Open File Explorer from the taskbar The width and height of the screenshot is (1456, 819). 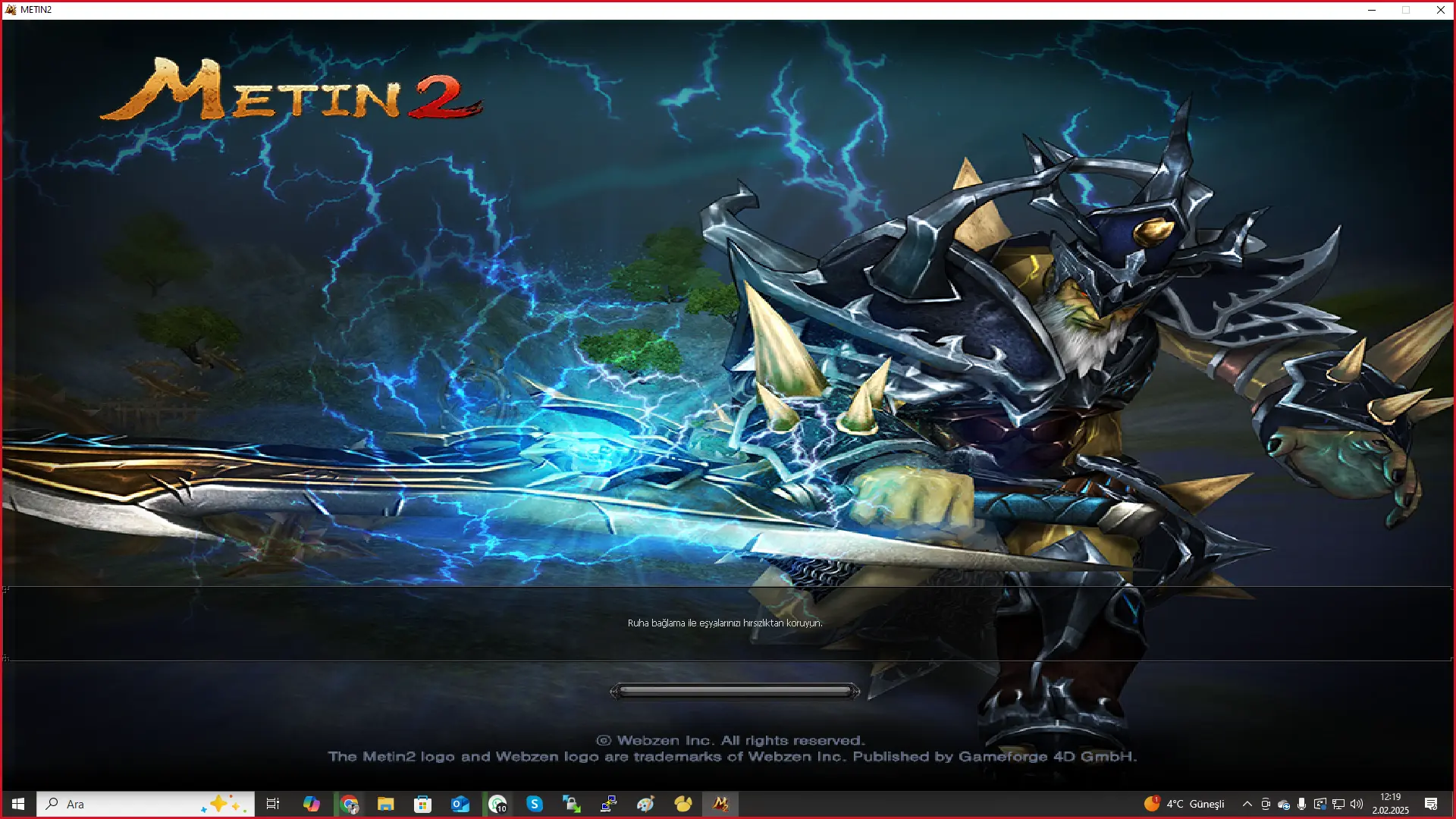tap(386, 804)
